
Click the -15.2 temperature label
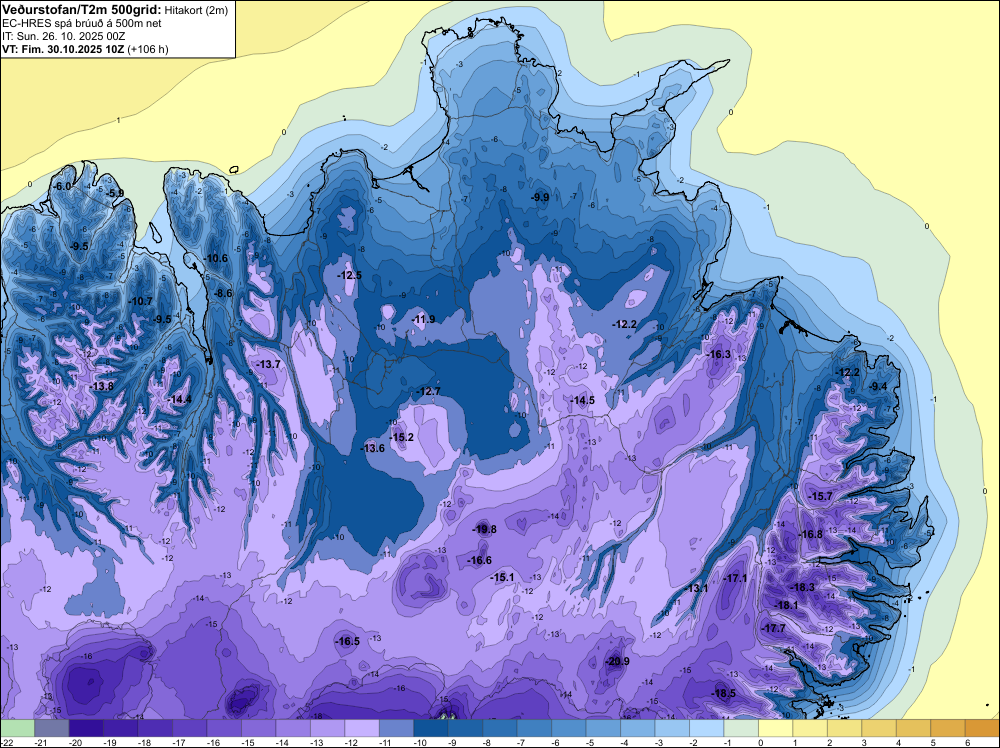(x=402, y=437)
